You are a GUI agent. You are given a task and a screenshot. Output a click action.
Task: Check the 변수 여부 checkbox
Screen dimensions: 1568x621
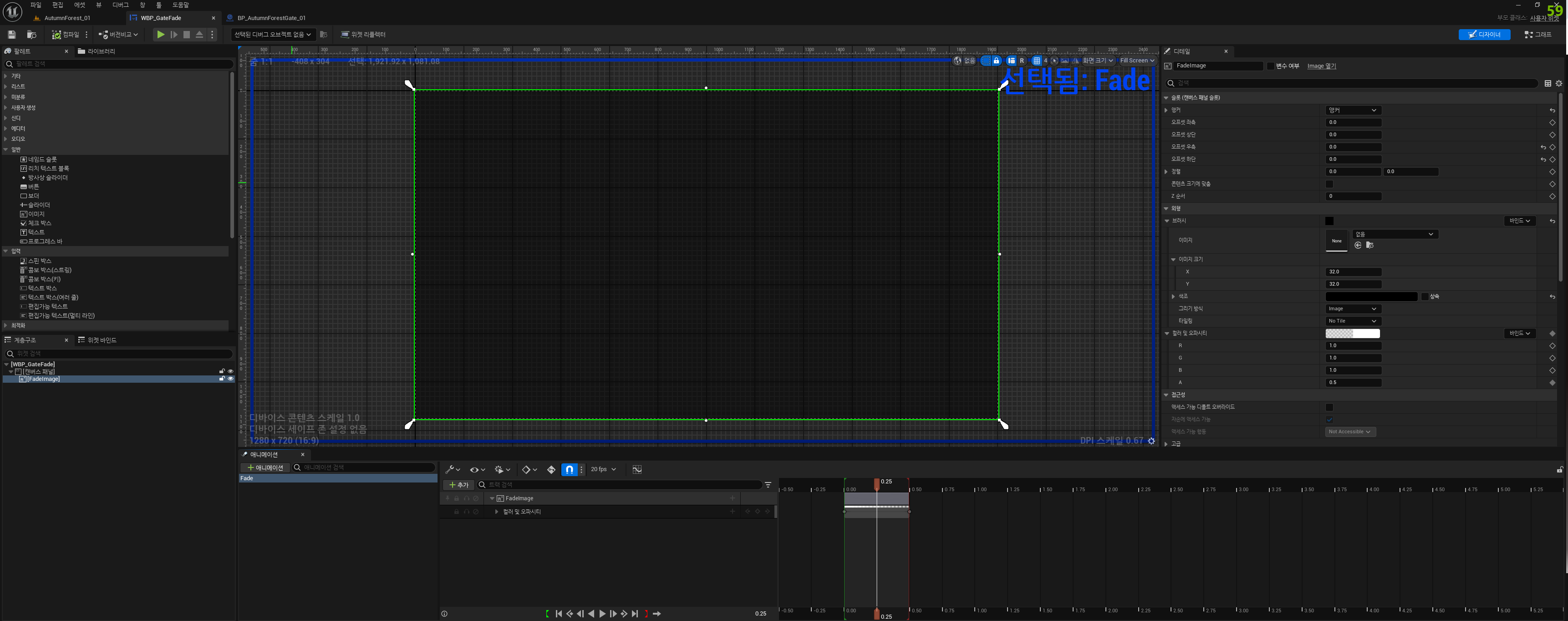click(1270, 66)
